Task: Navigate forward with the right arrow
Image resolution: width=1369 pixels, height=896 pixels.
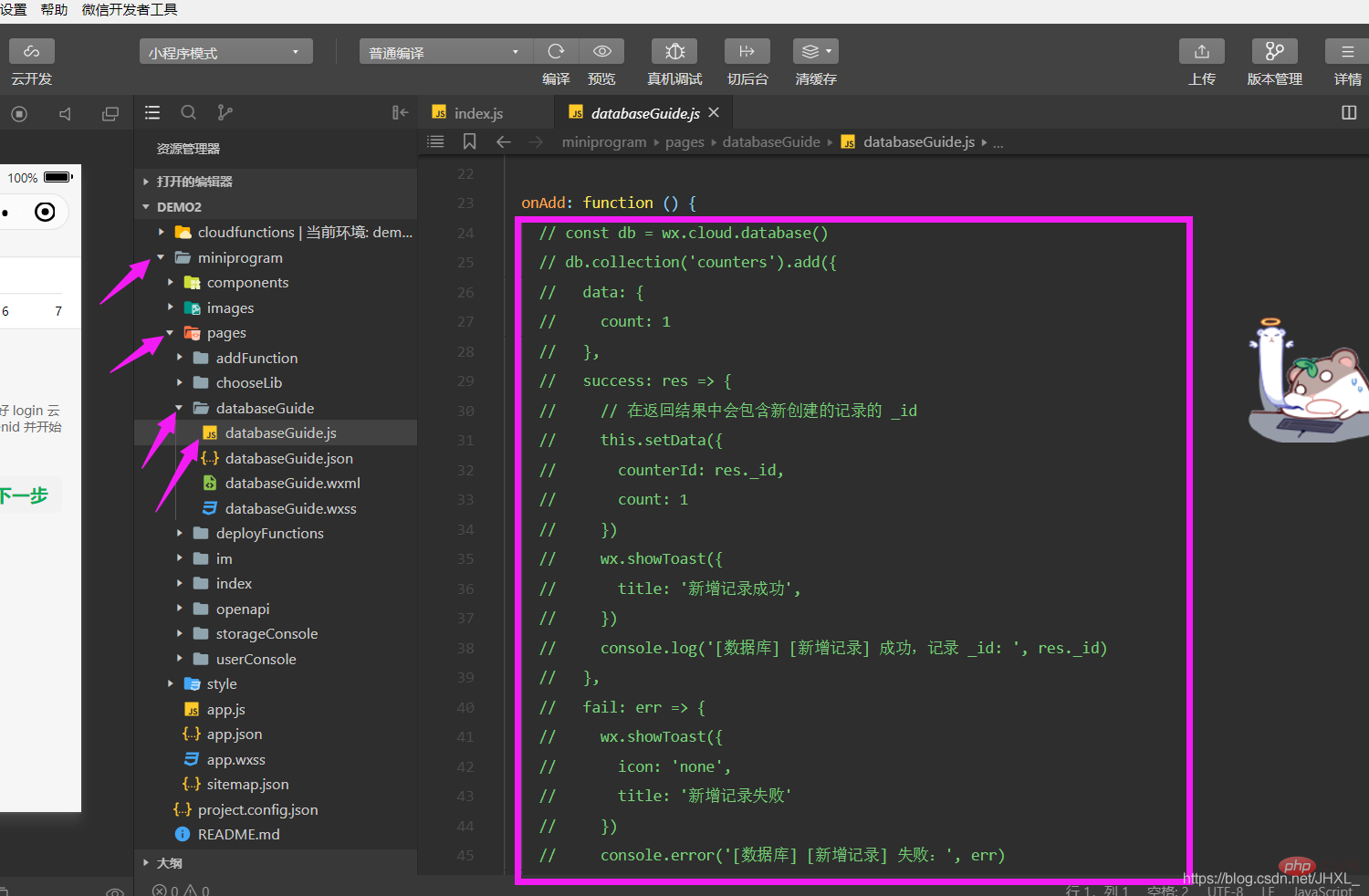Action: point(536,141)
